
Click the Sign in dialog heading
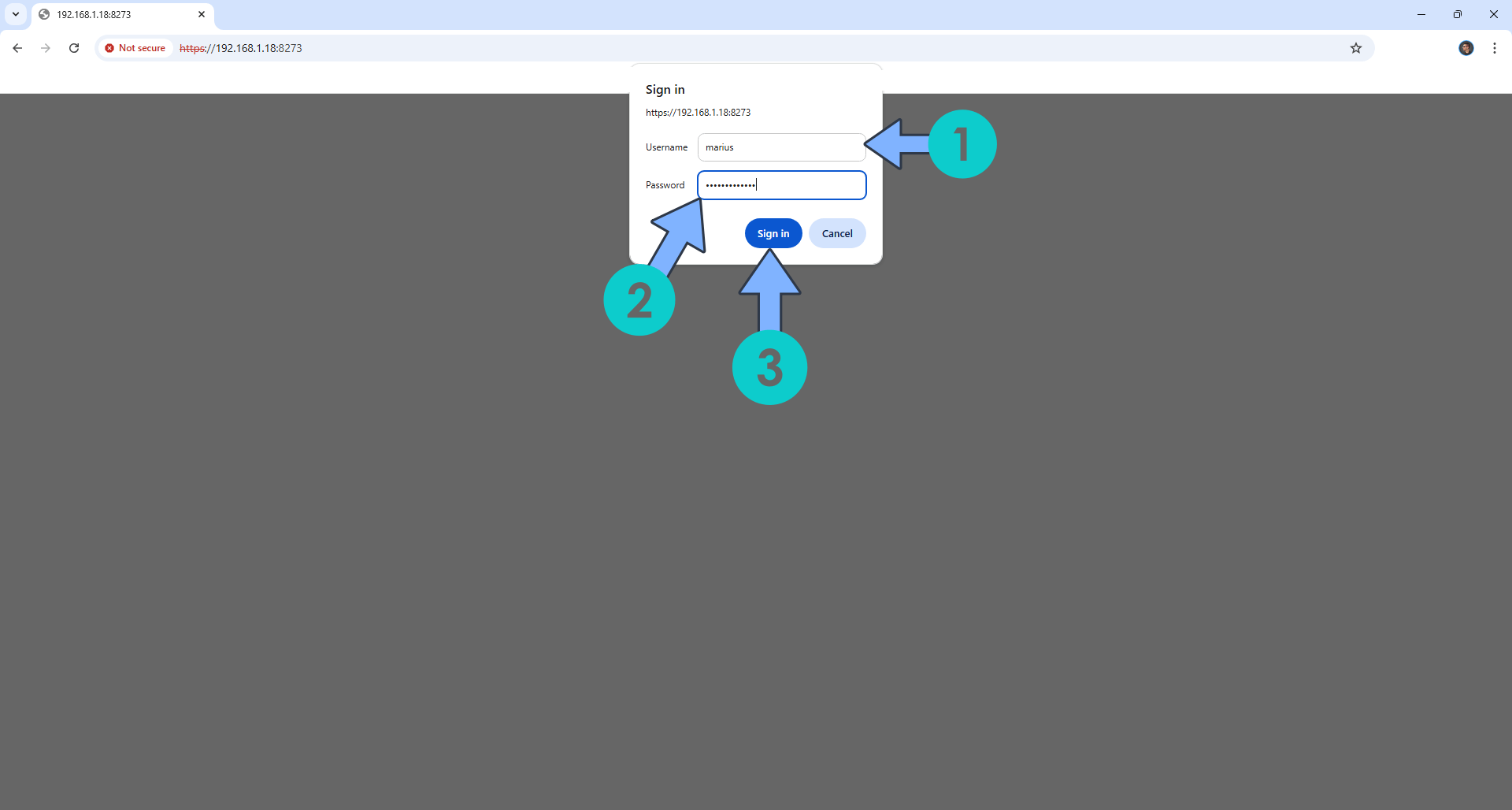(665, 90)
